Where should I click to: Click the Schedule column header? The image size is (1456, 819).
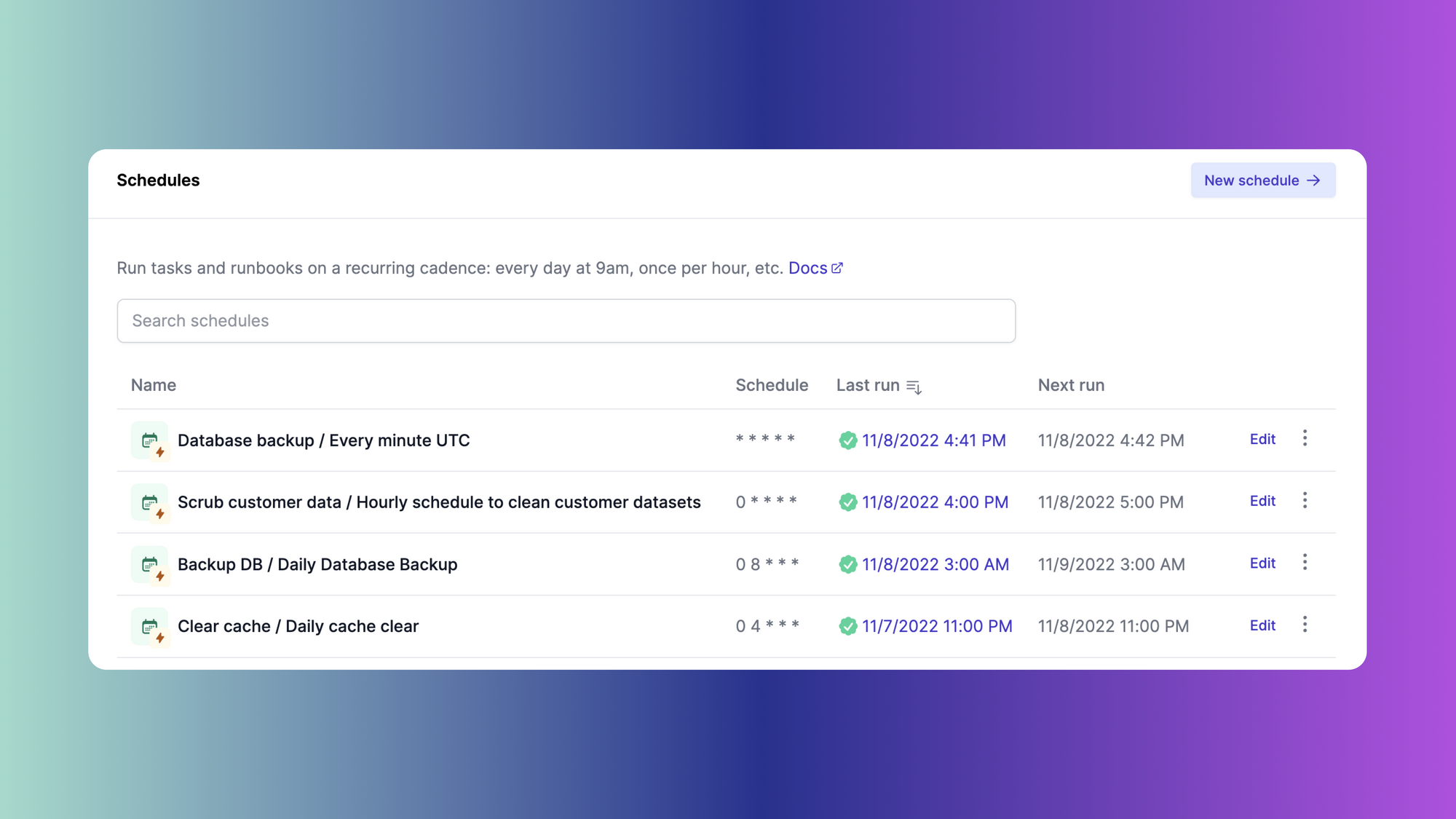pos(772,385)
